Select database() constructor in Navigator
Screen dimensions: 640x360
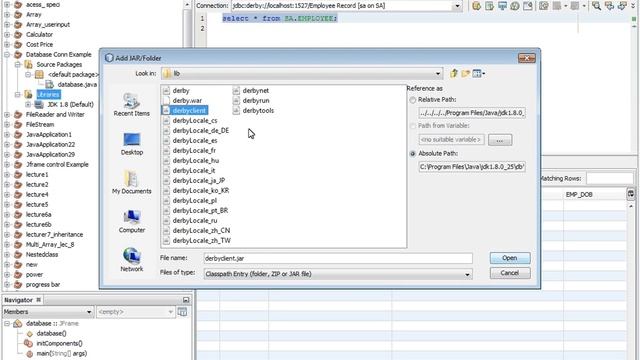click(x=51, y=333)
